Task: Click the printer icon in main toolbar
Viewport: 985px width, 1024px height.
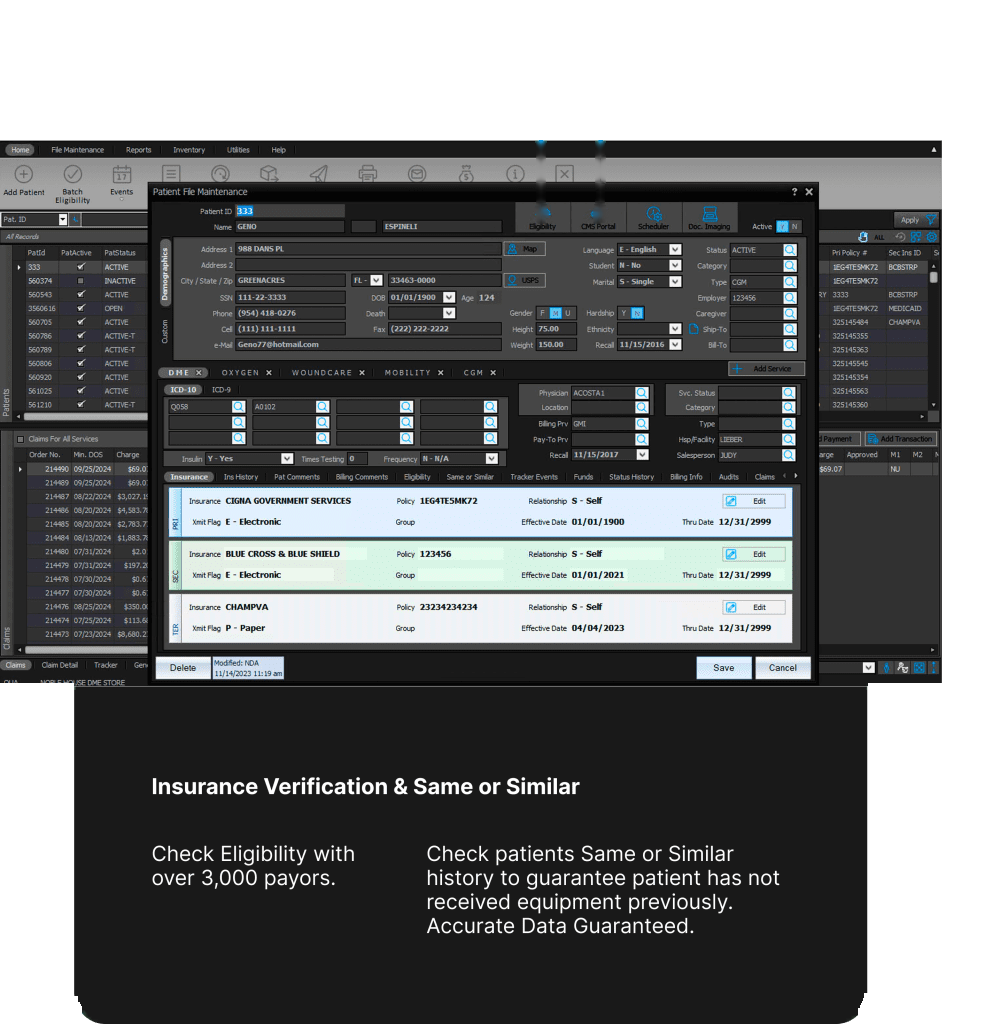Action: point(368,173)
